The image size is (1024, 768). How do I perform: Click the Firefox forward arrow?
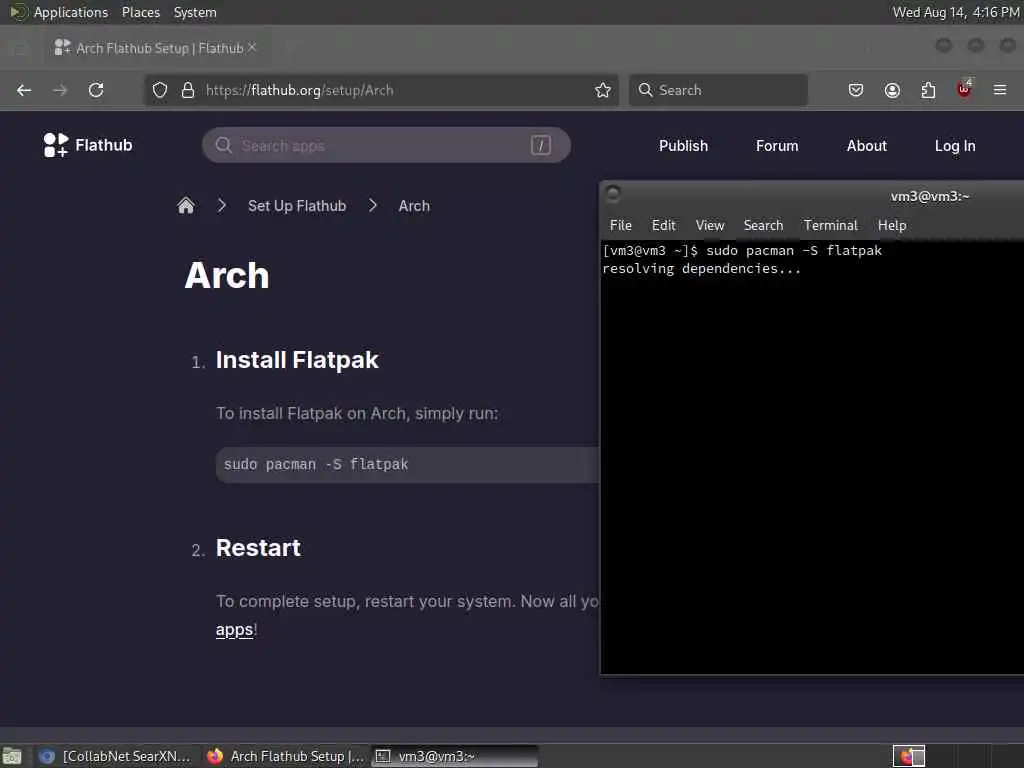pyautogui.click(x=59, y=90)
